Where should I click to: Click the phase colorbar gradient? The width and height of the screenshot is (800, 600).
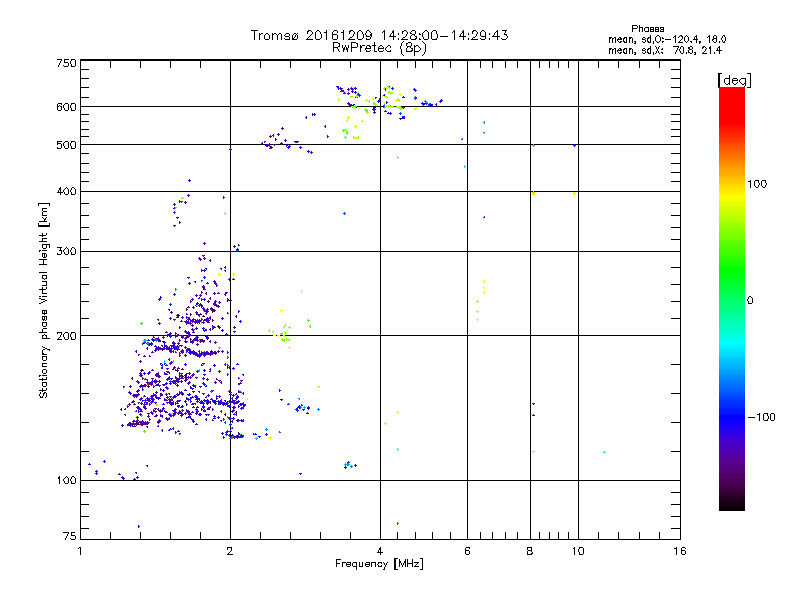click(732, 299)
